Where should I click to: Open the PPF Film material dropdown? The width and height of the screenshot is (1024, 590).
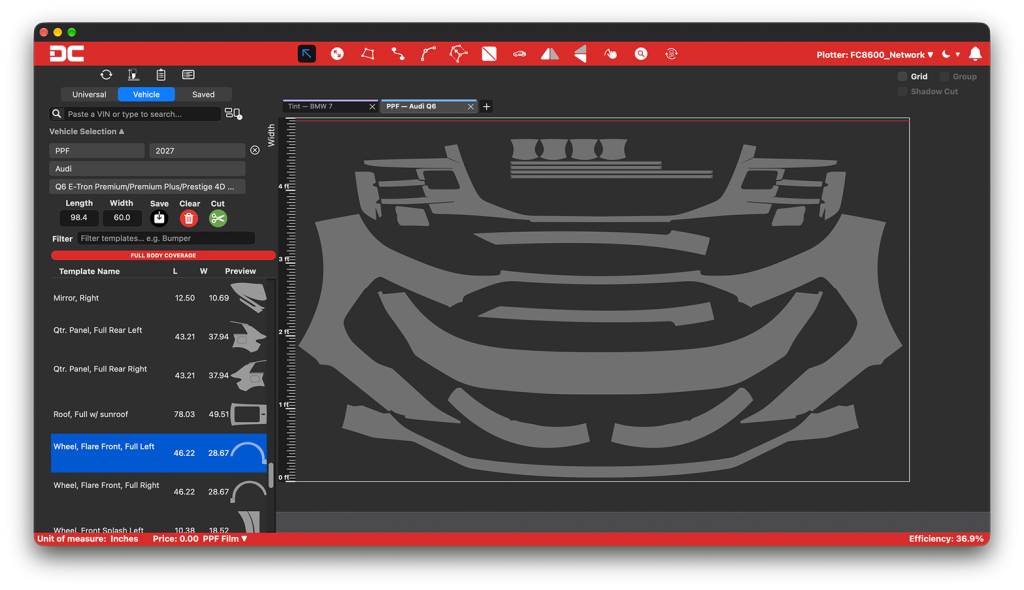225,539
